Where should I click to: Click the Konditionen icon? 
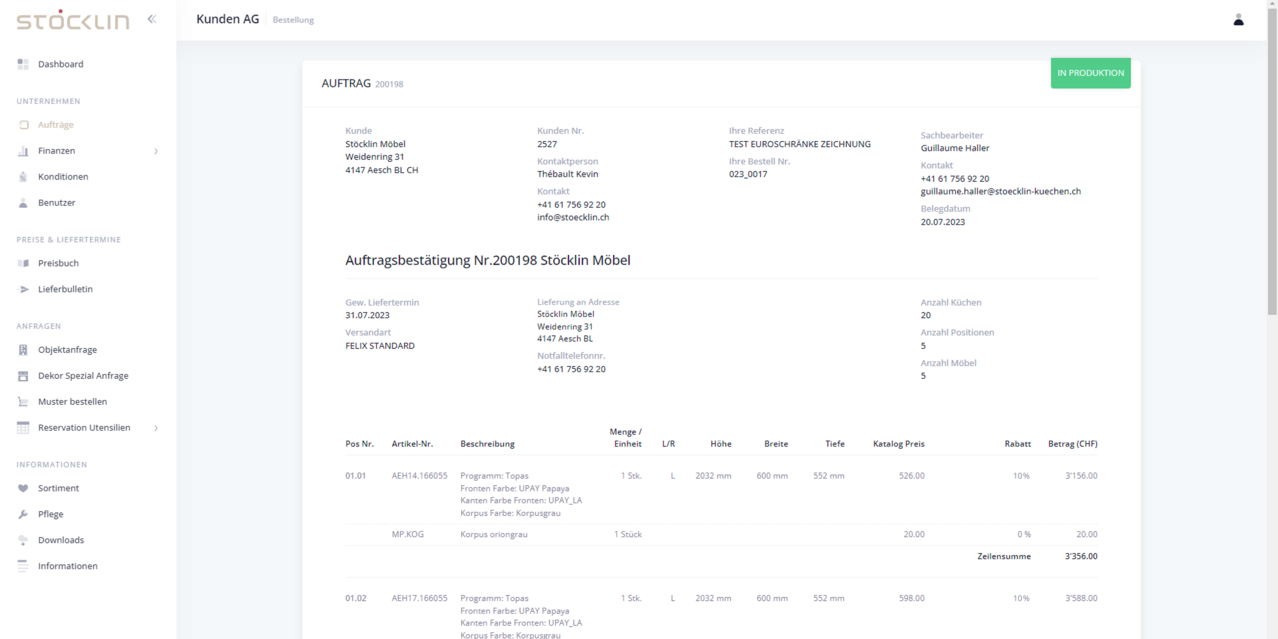point(23,177)
